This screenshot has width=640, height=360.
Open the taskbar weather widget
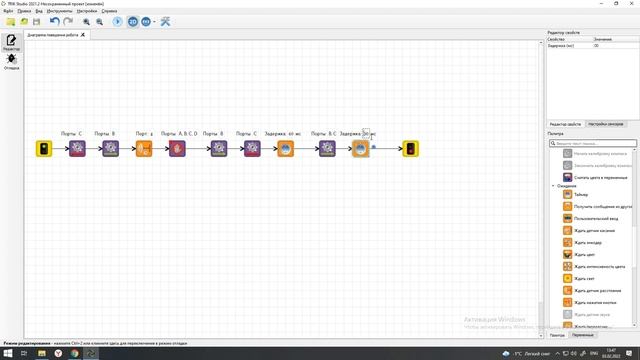[x=526, y=353]
